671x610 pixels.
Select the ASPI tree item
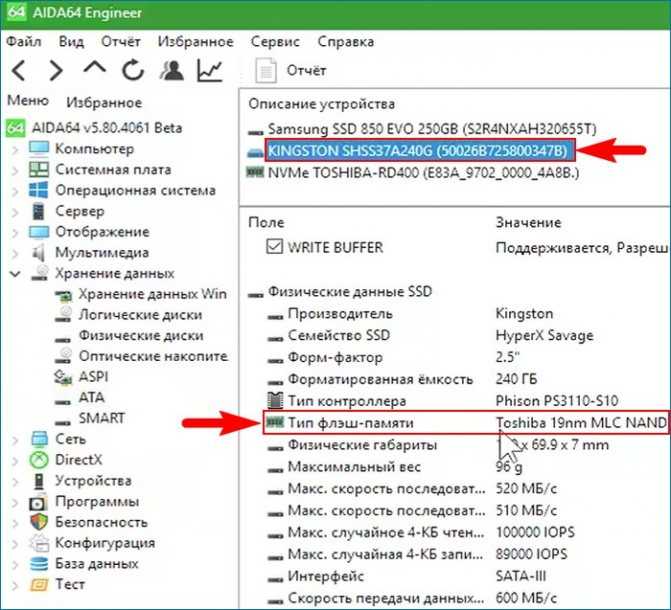pos(93,377)
